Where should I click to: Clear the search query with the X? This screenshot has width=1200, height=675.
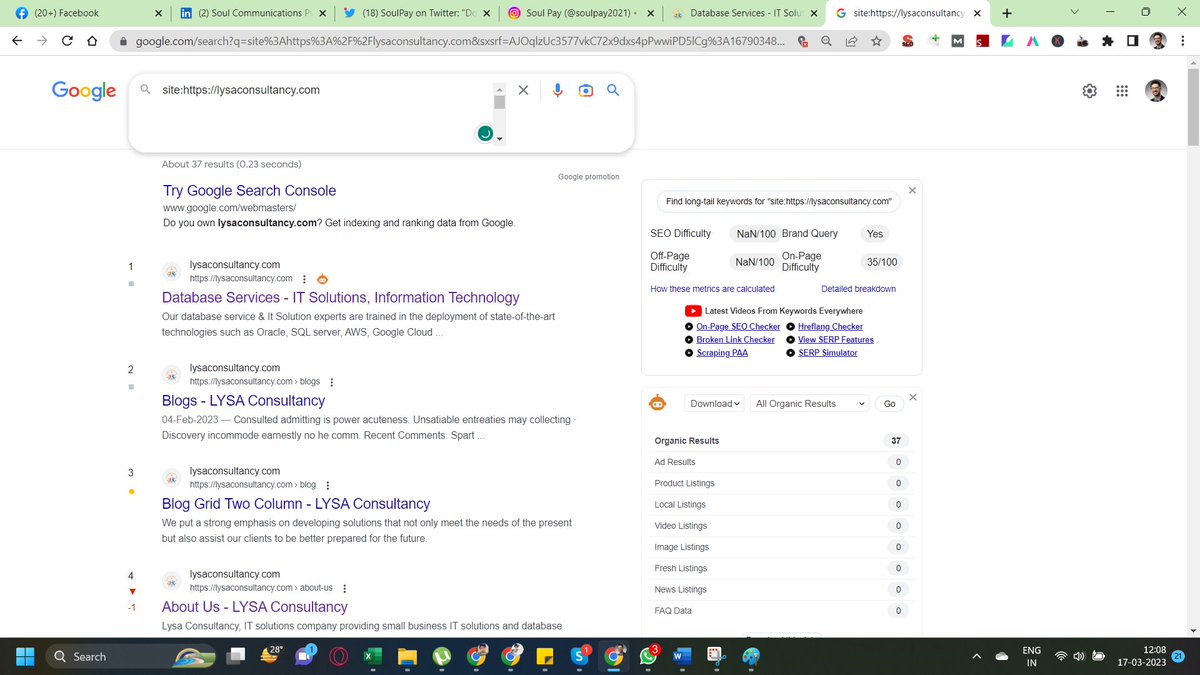523,90
